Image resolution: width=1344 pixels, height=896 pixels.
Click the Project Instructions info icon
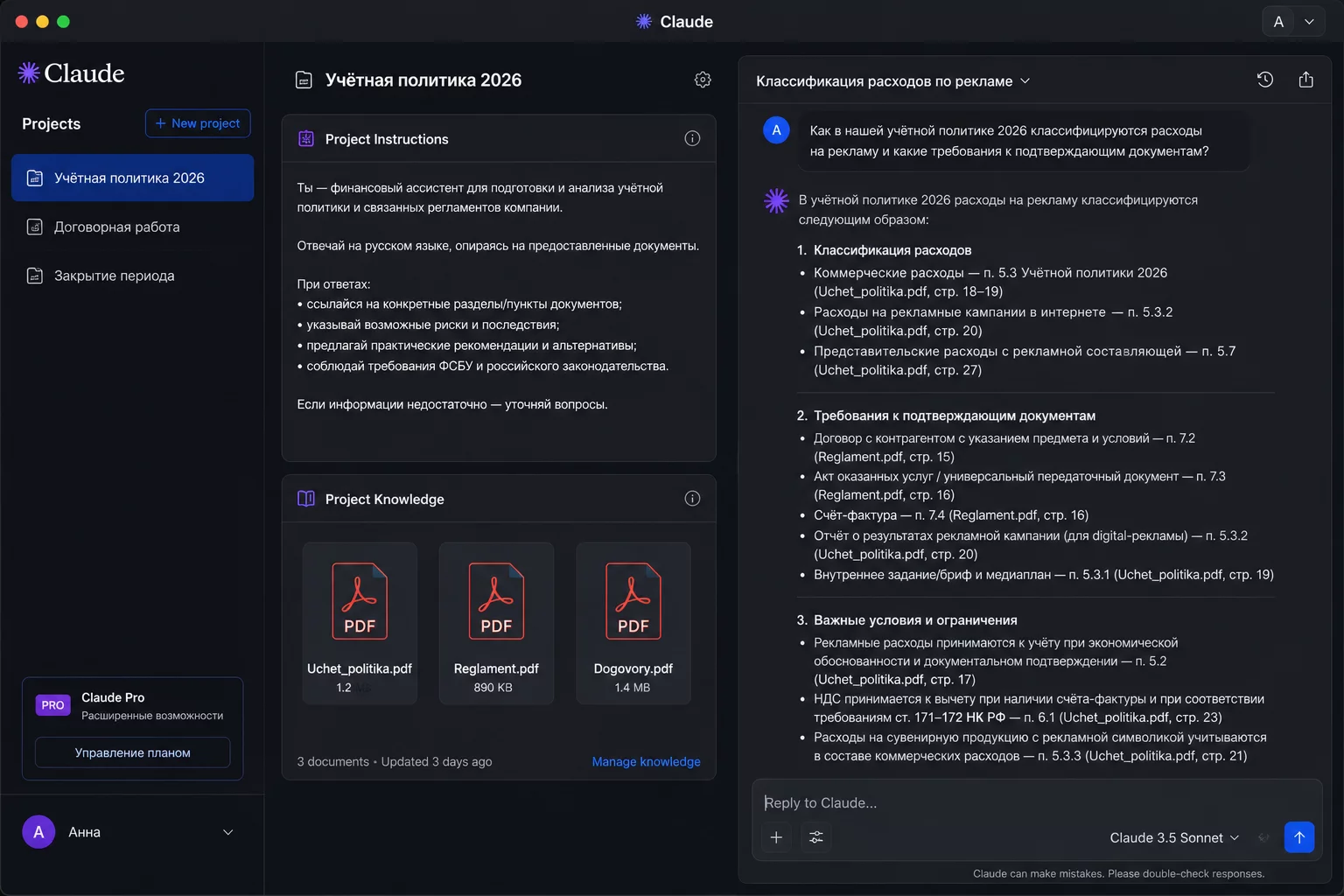coord(692,138)
